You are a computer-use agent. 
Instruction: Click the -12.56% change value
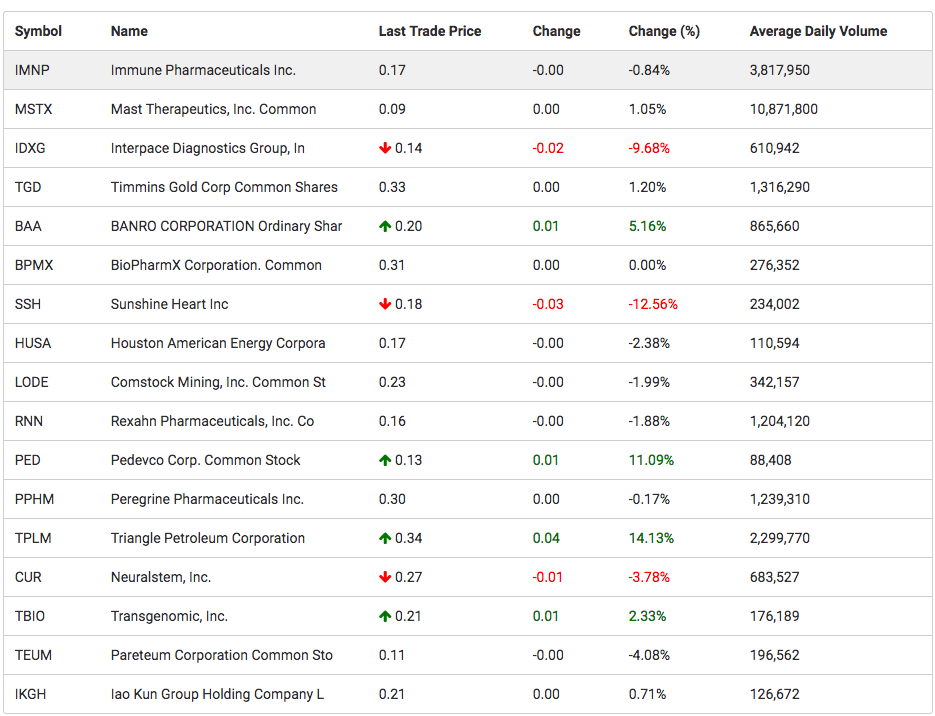pos(653,304)
